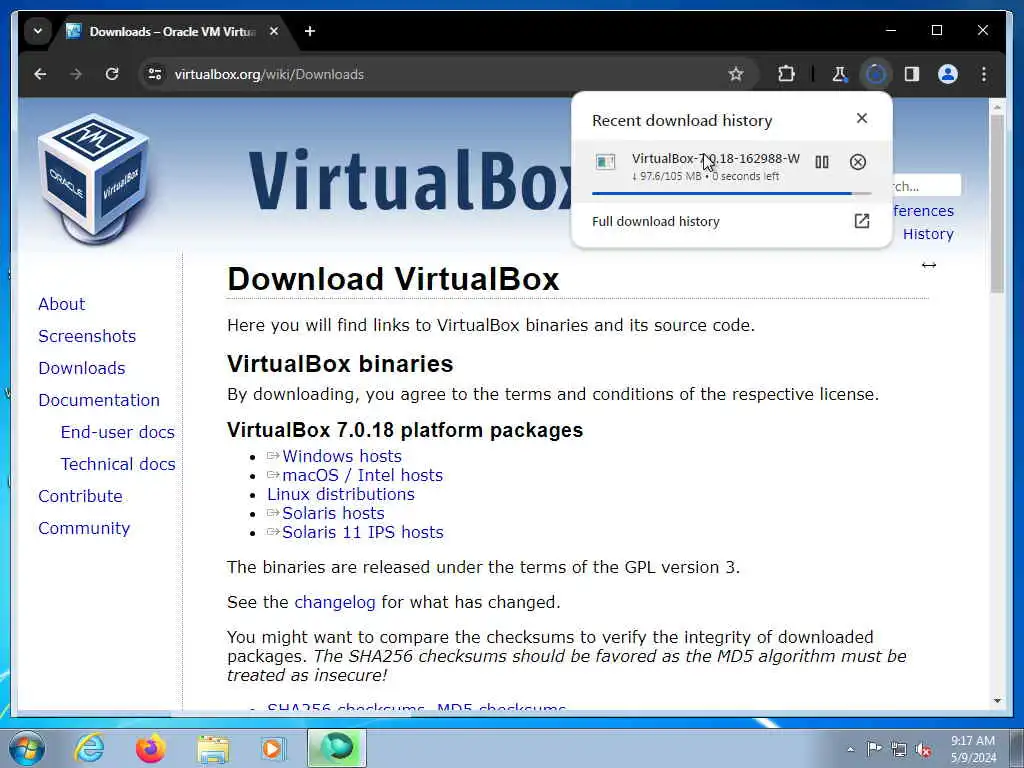
Task: Click the Action Center flag icon
Action: pos(874,749)
